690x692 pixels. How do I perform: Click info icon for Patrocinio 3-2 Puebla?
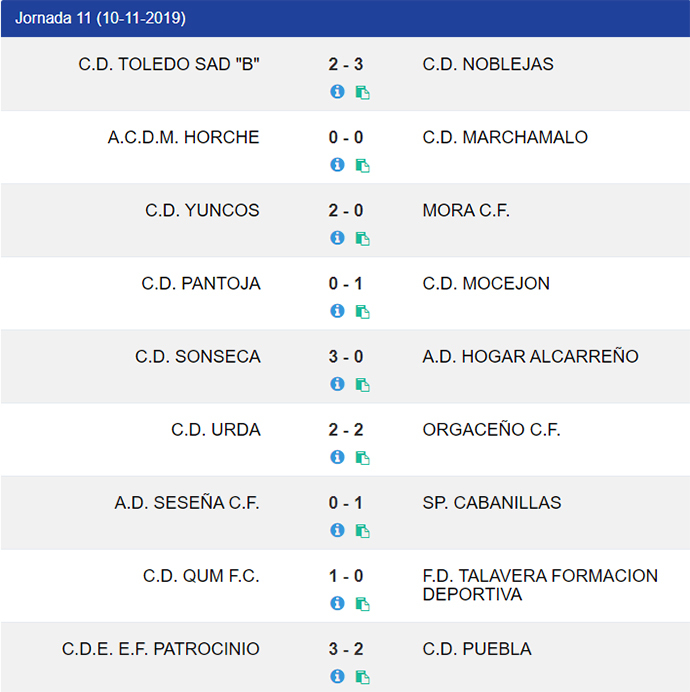point(337,676)
